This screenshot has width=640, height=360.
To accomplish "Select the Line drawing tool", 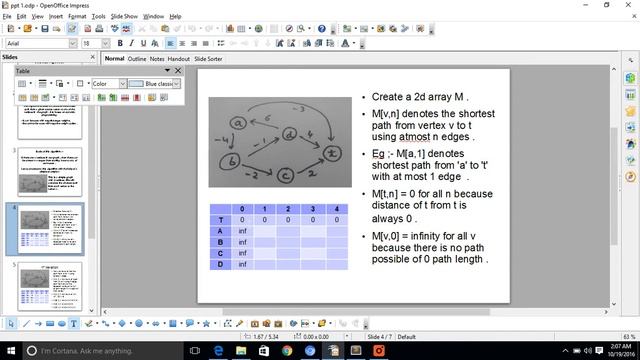I will [26, 324].
